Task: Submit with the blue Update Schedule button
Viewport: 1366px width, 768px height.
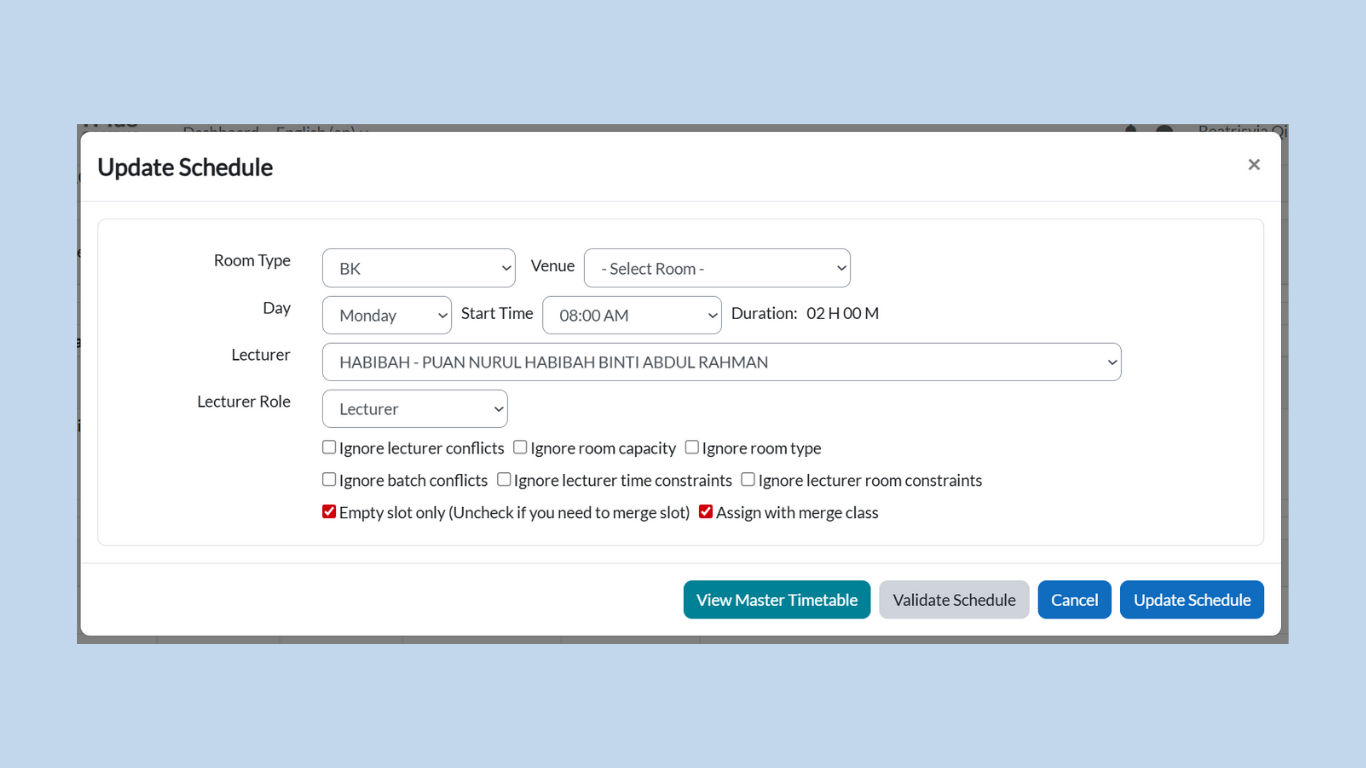Action: pyautogui.click(x=1191, y=600)
